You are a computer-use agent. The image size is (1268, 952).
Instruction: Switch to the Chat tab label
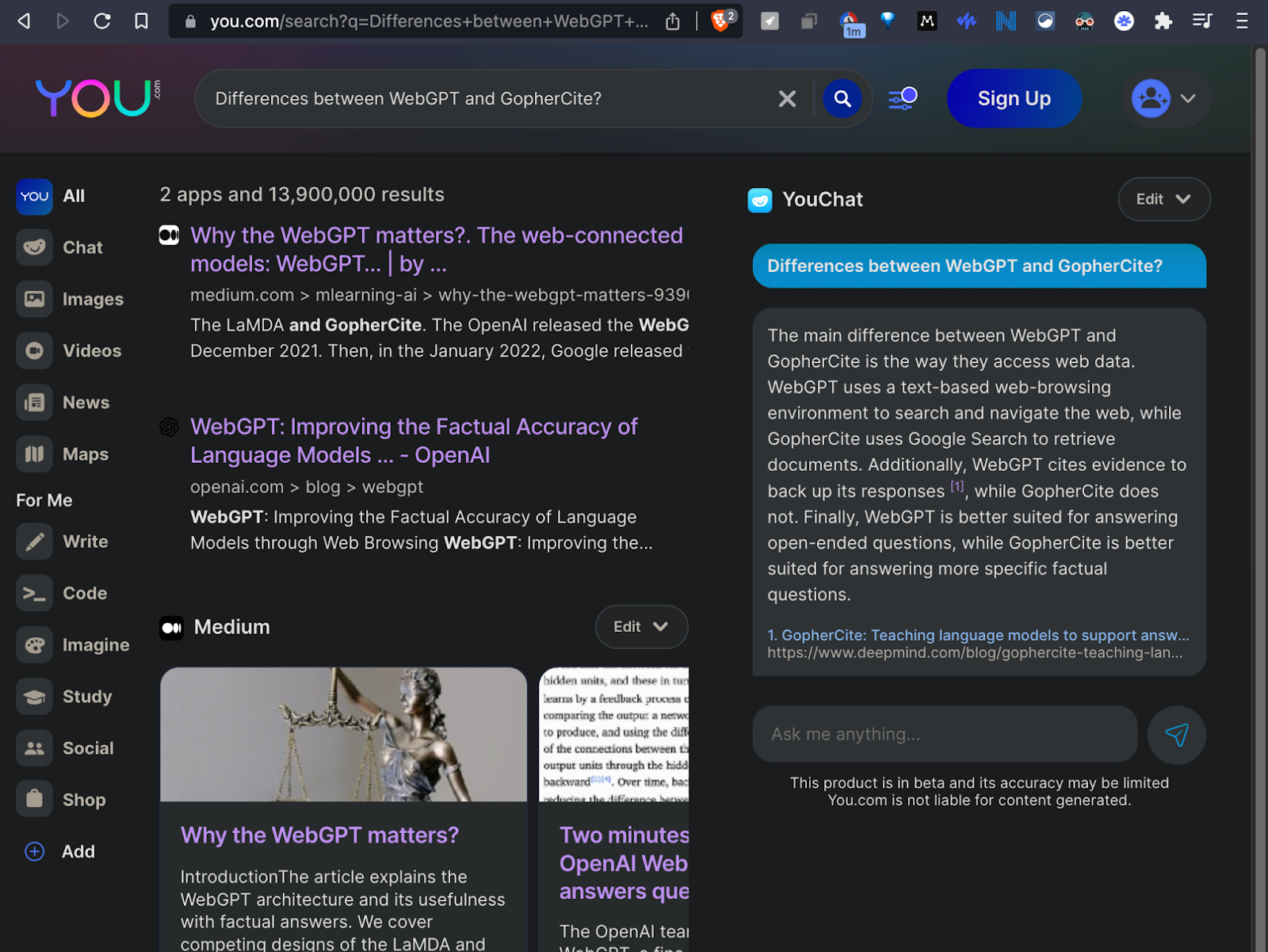click(x=82, y=247)
